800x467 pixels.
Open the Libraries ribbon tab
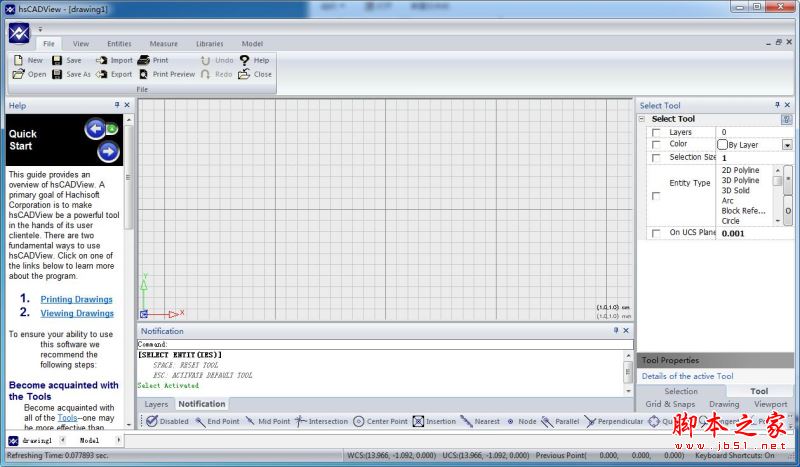(210, 44)
